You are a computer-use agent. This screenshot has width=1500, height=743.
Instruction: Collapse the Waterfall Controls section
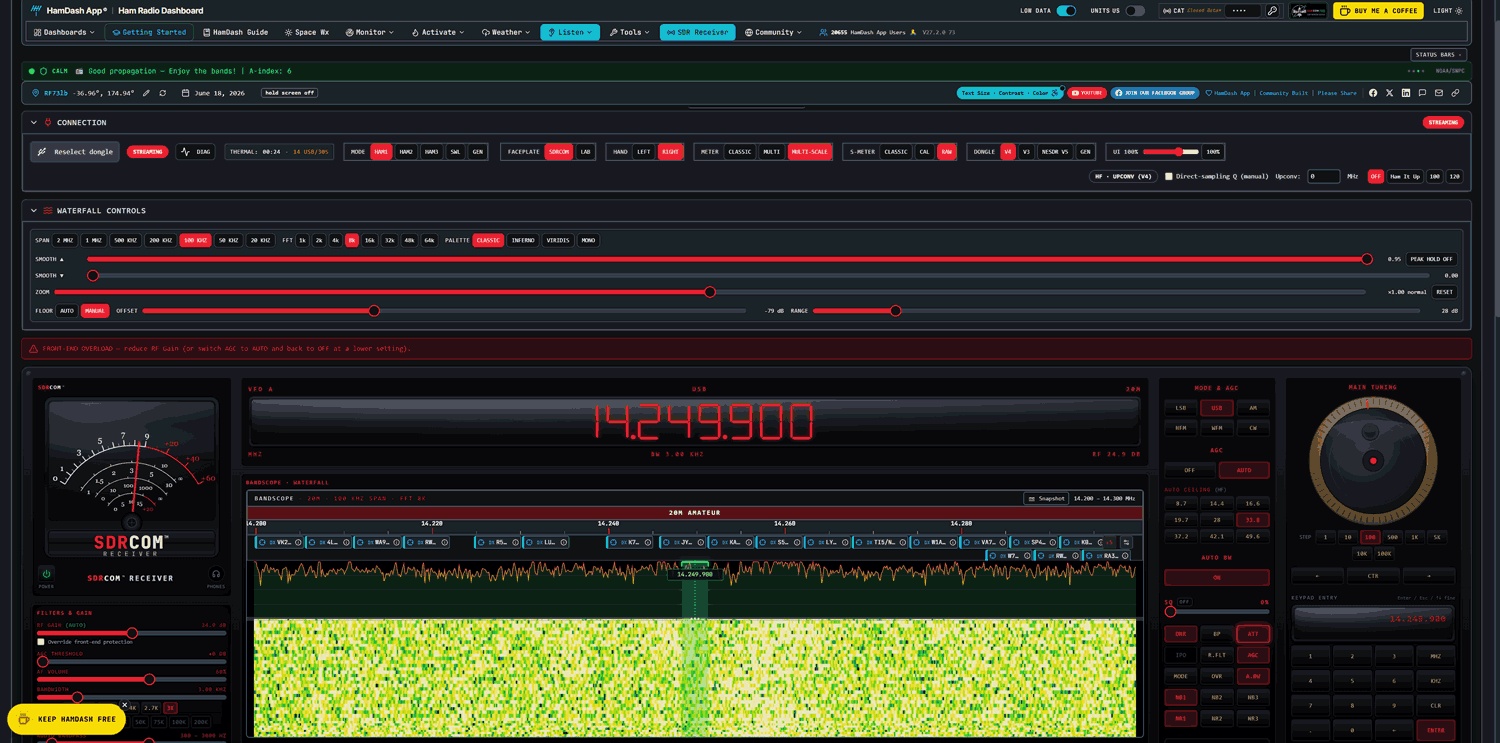point(33,211)
